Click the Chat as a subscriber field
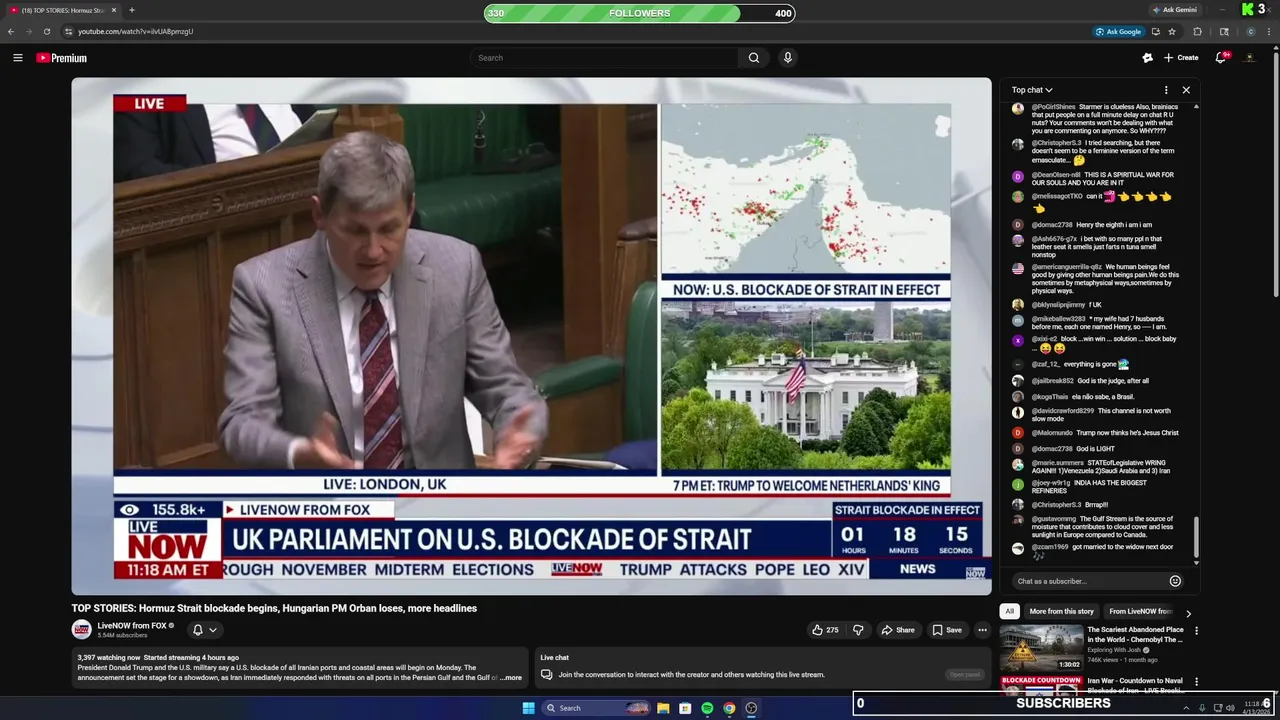1280x720 pixels. pos(1088,581)
